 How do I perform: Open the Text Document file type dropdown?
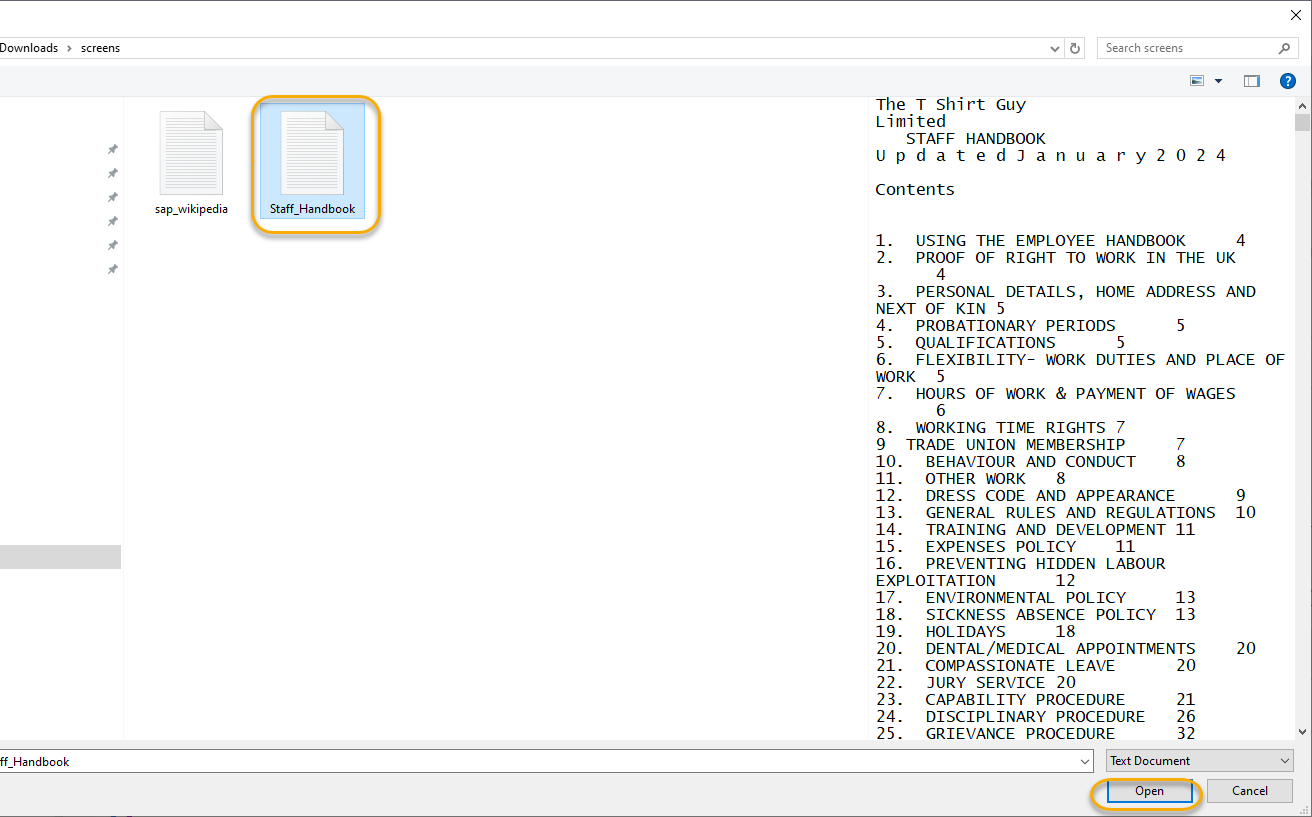pyautogui.click(x=1199, y=761)
